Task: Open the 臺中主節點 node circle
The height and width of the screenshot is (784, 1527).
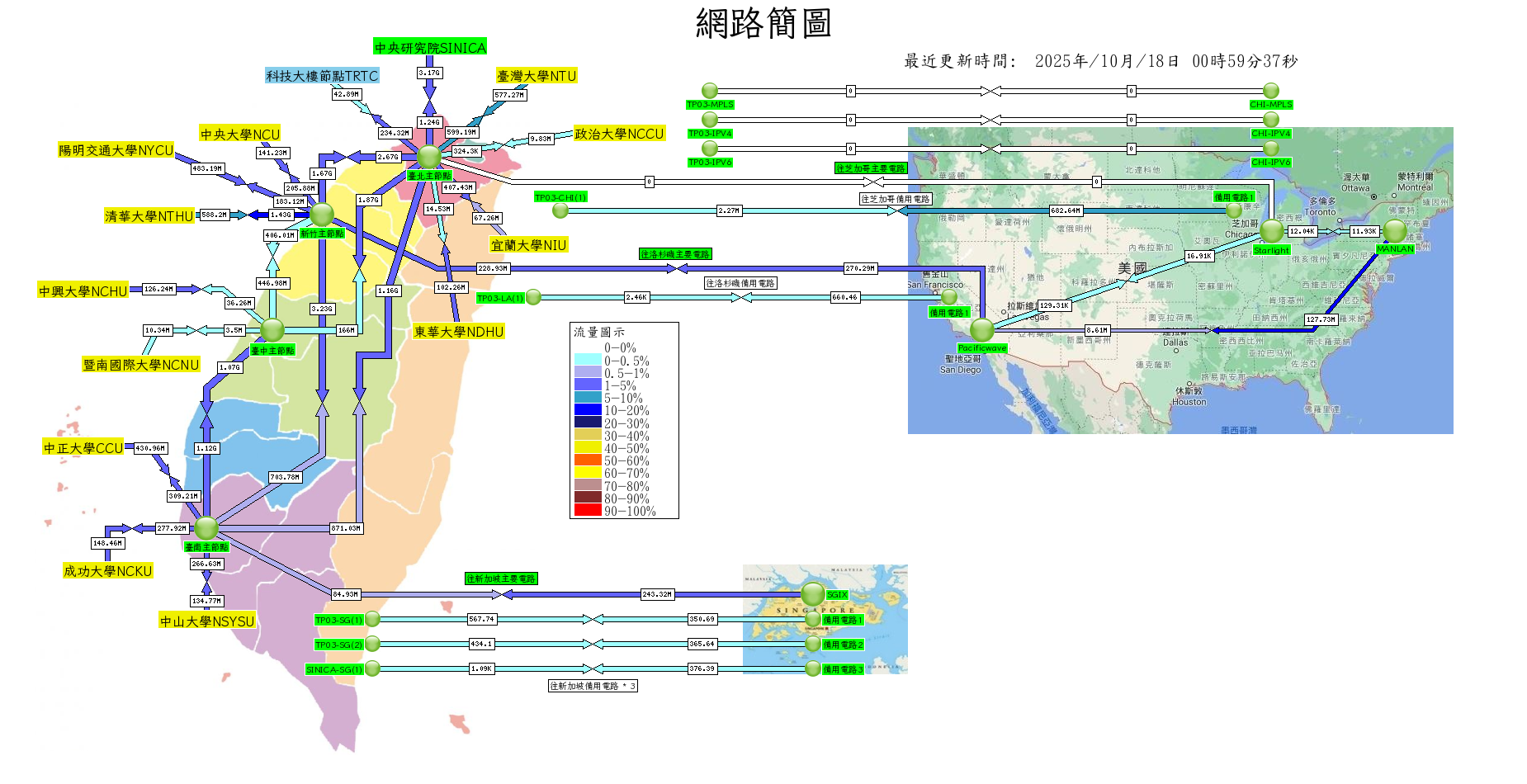Action: pyautogui.click(x=272, y=330)
